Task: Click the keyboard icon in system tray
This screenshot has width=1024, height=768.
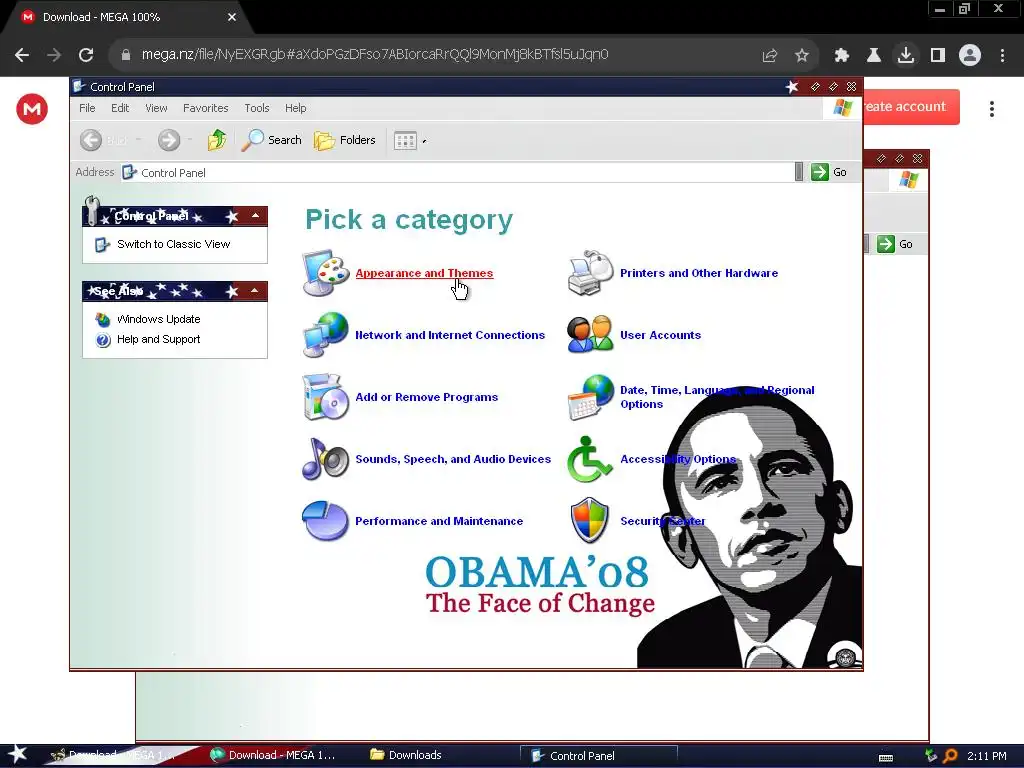Action: coord(886,758)
